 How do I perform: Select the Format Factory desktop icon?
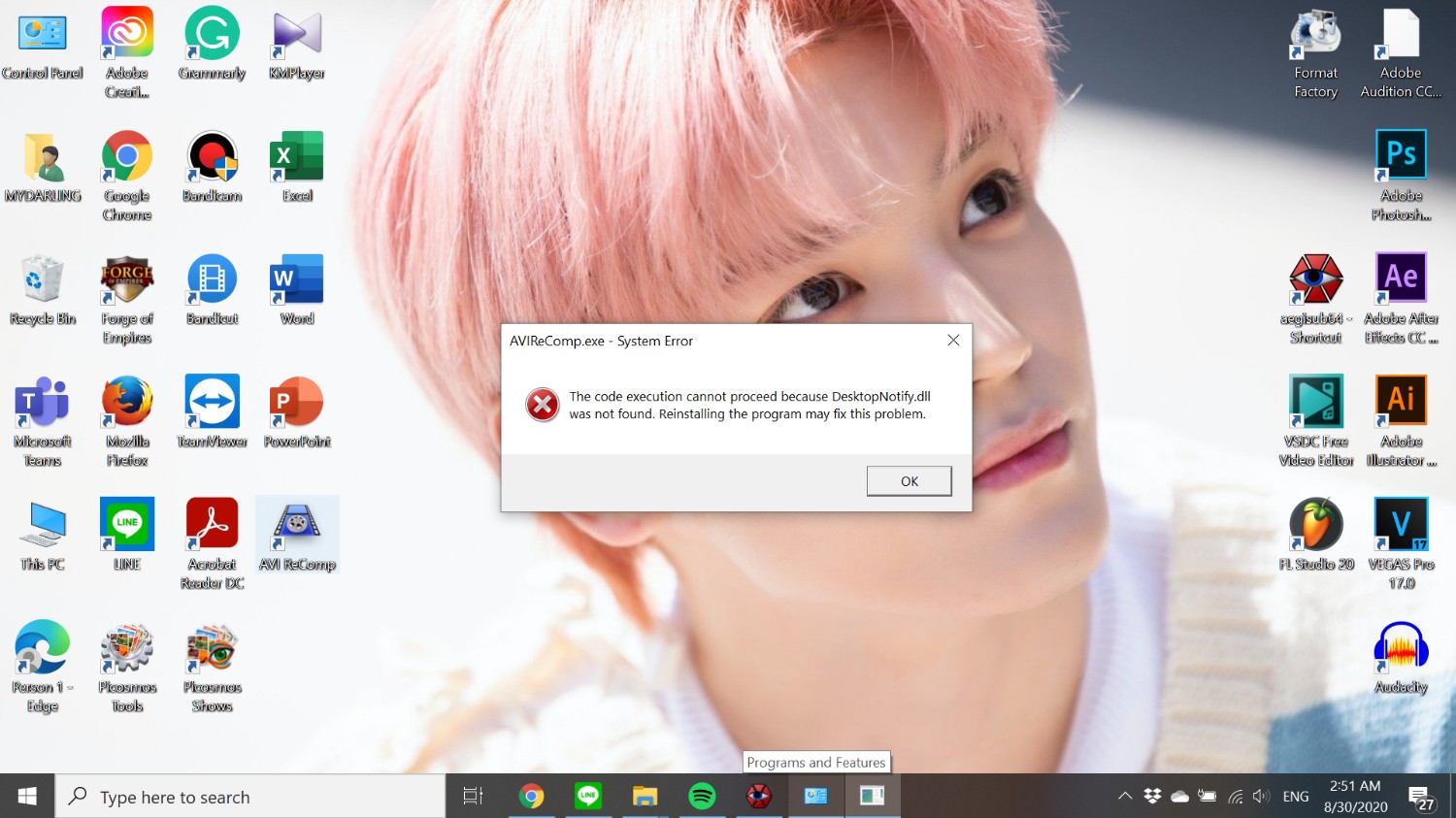click(x=1316, y=53)
